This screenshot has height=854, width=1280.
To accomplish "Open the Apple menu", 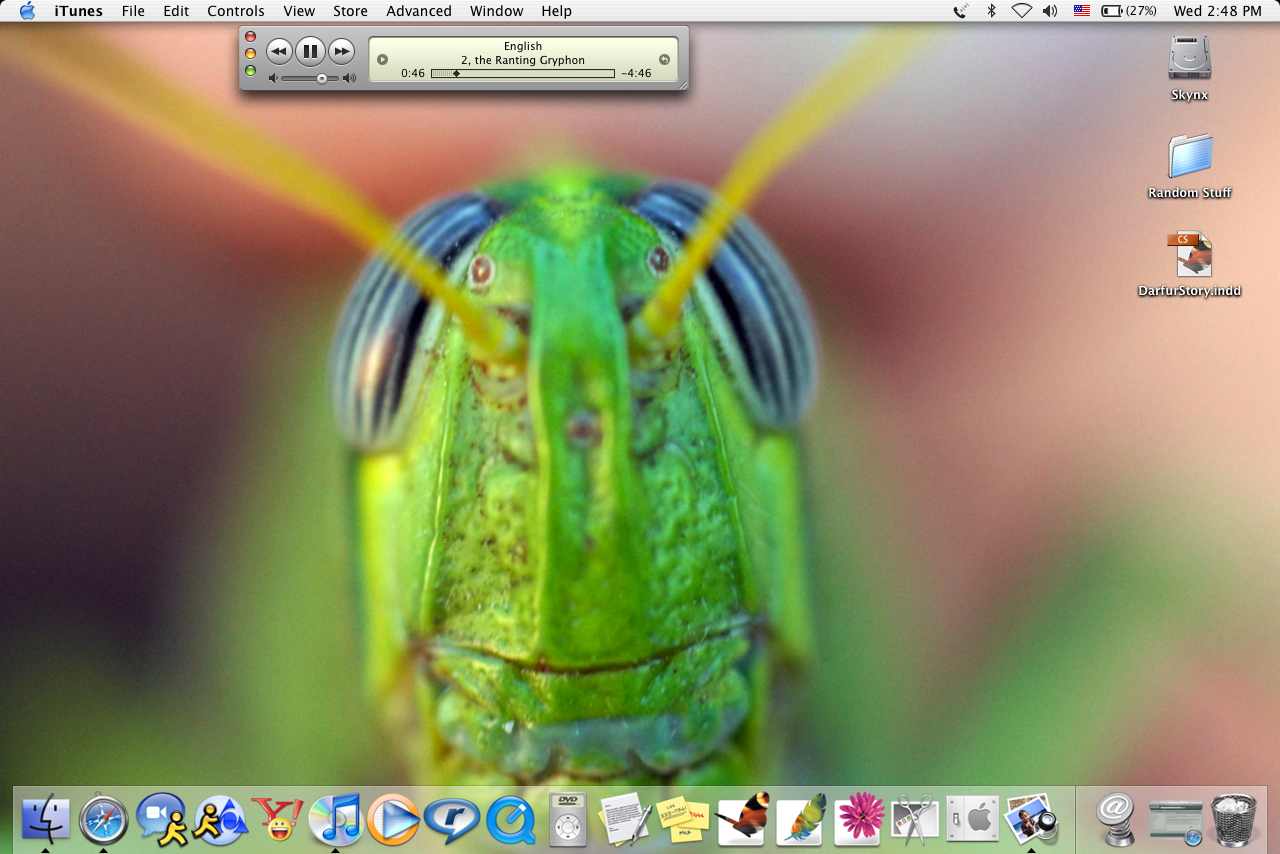I will tap(27, 11).
